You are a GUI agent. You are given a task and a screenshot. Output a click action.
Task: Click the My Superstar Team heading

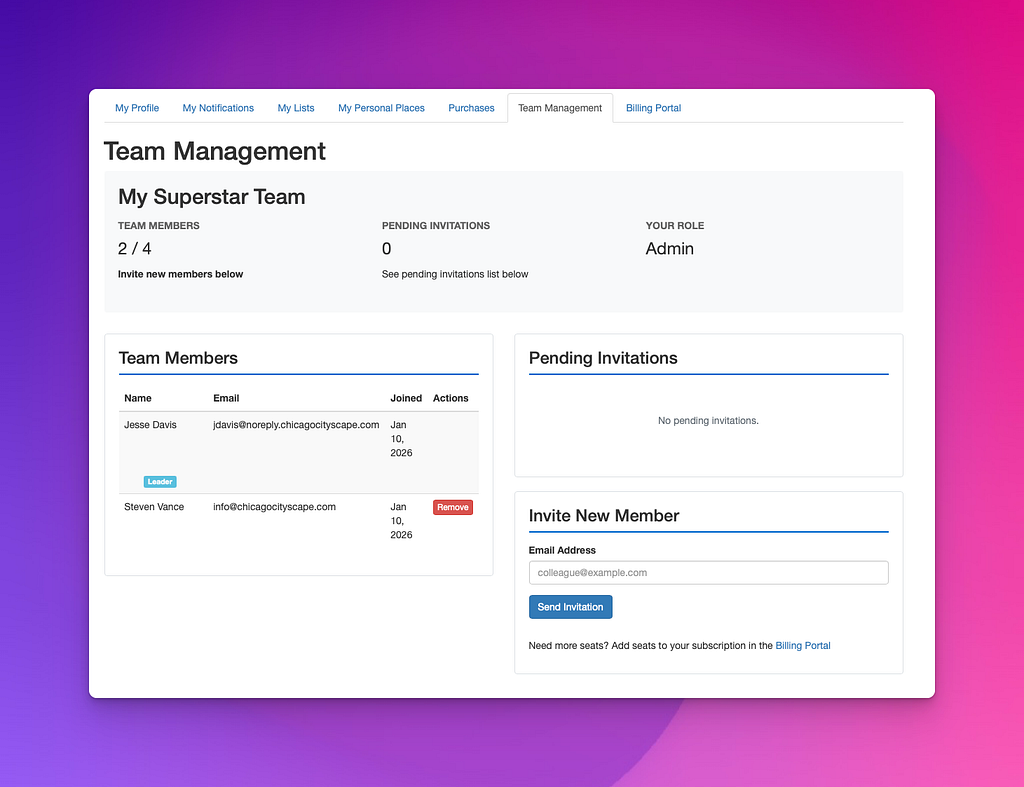point(212,197)
